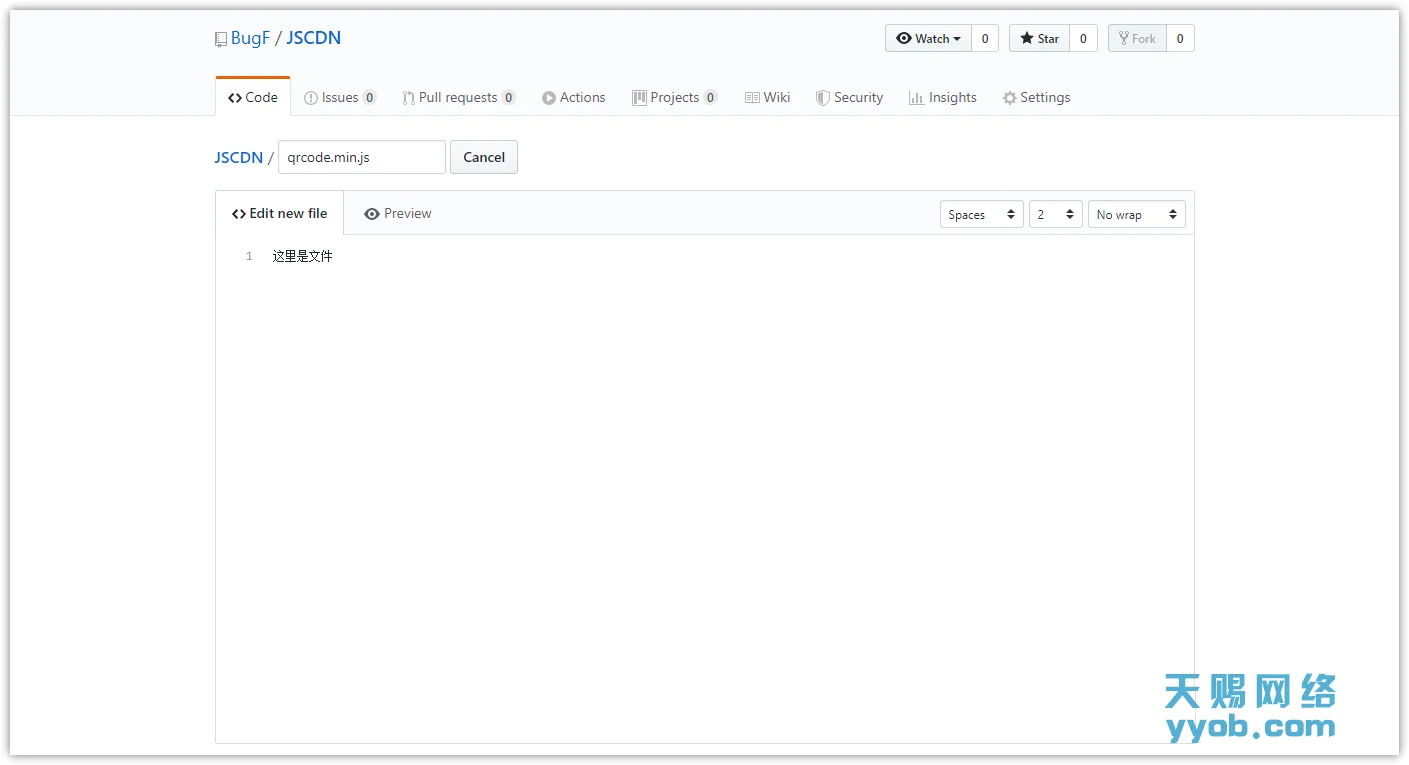Click the Security shield icon
The image size is (1409, 765).
coord(820,97)
